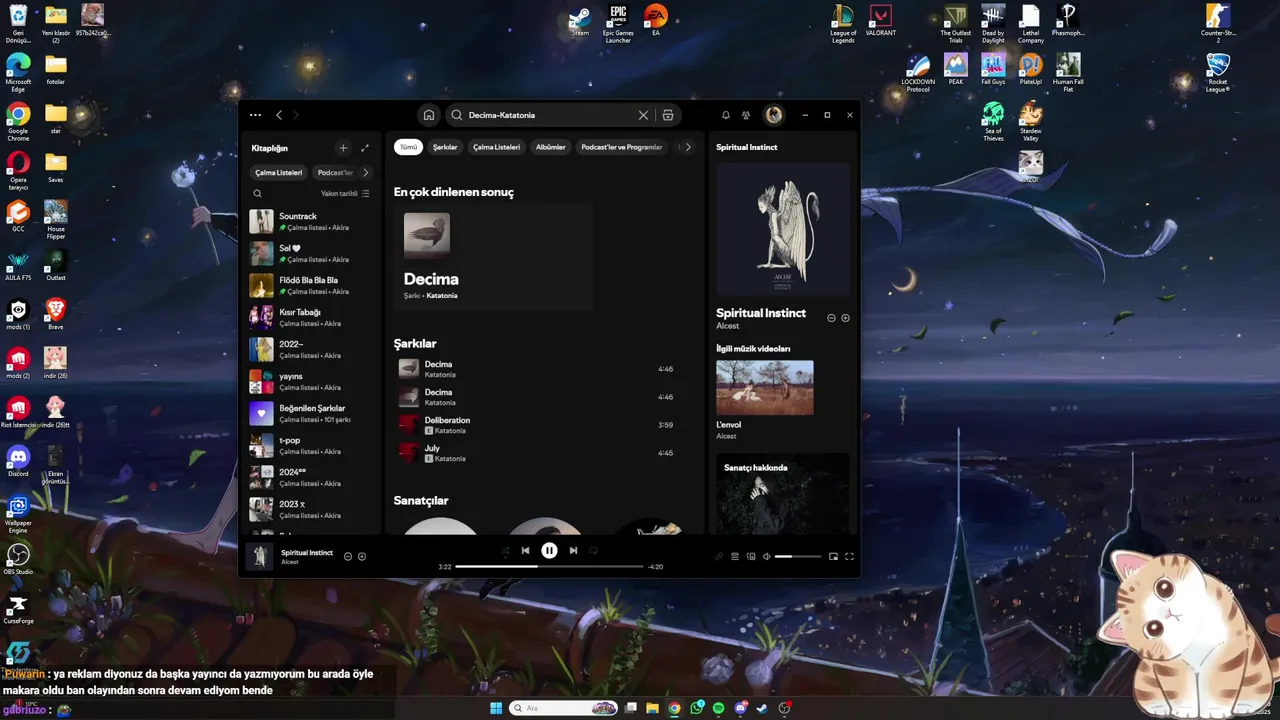Open the profile avatar menu
Screen dimensions: 1280x720
tap(774, 115)
